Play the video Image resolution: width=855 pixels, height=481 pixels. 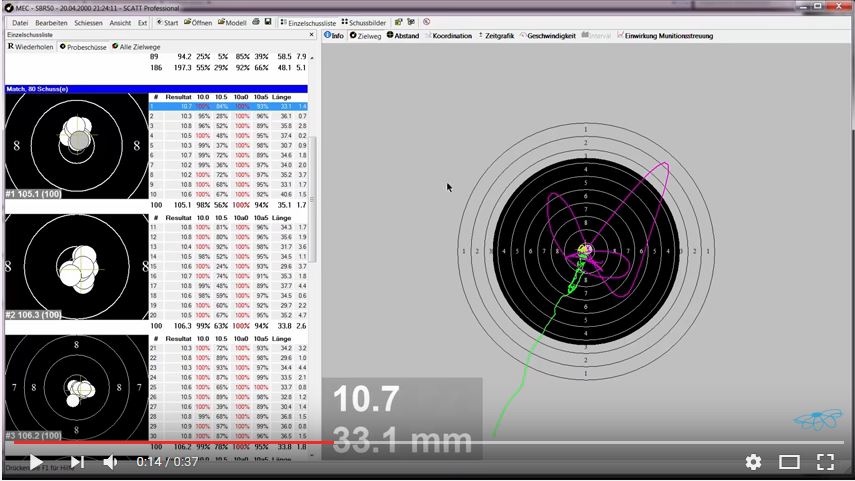pyautogui.click(x=36, y=462)
